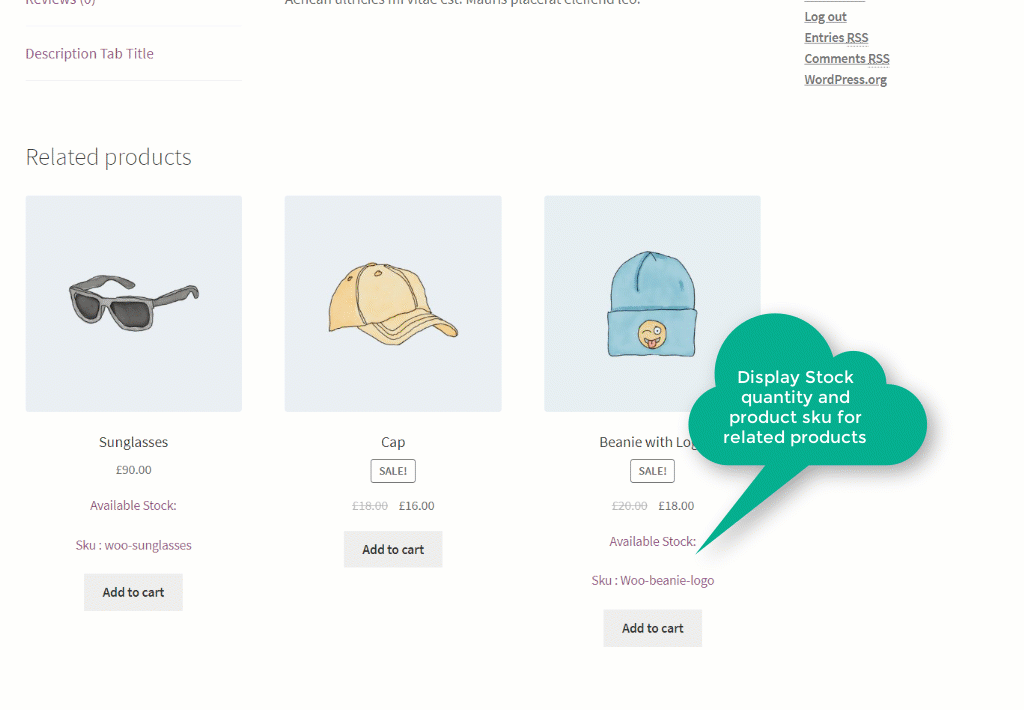The height and width of the screenshot is (710, 1024).
Task: Click the Sunglasses £90.00 price
Action: [x=133, y=470]
